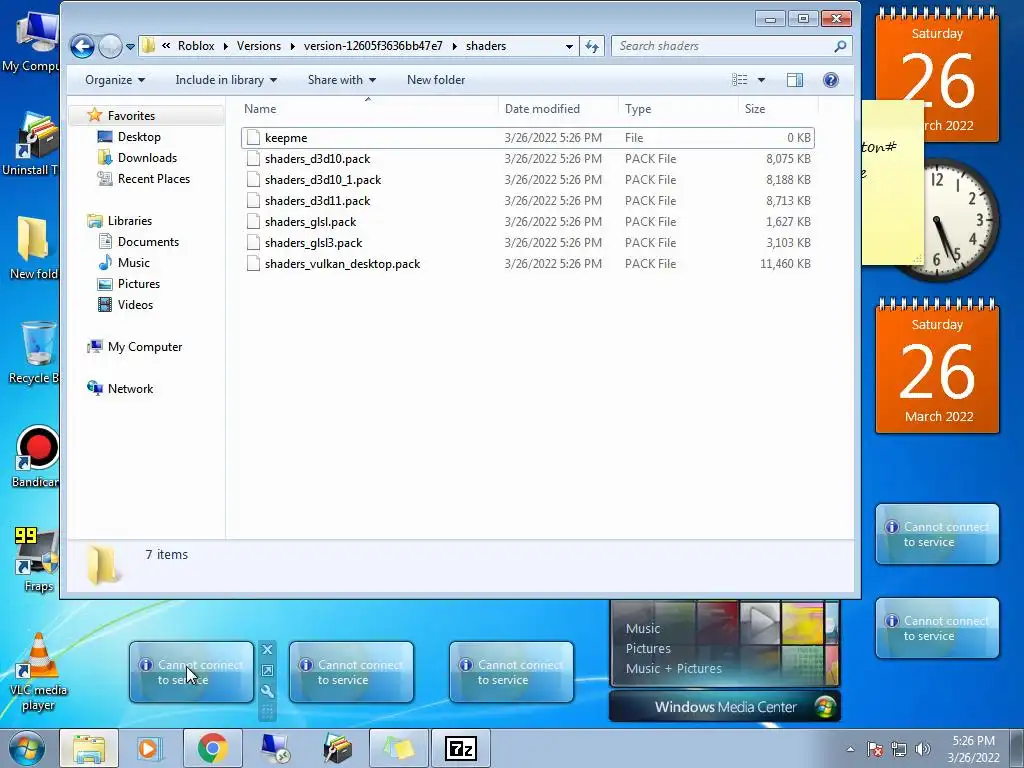Select Libraries in navigation pane
Viewport: 1024px width, 768px height.
[x=120, y=221]
